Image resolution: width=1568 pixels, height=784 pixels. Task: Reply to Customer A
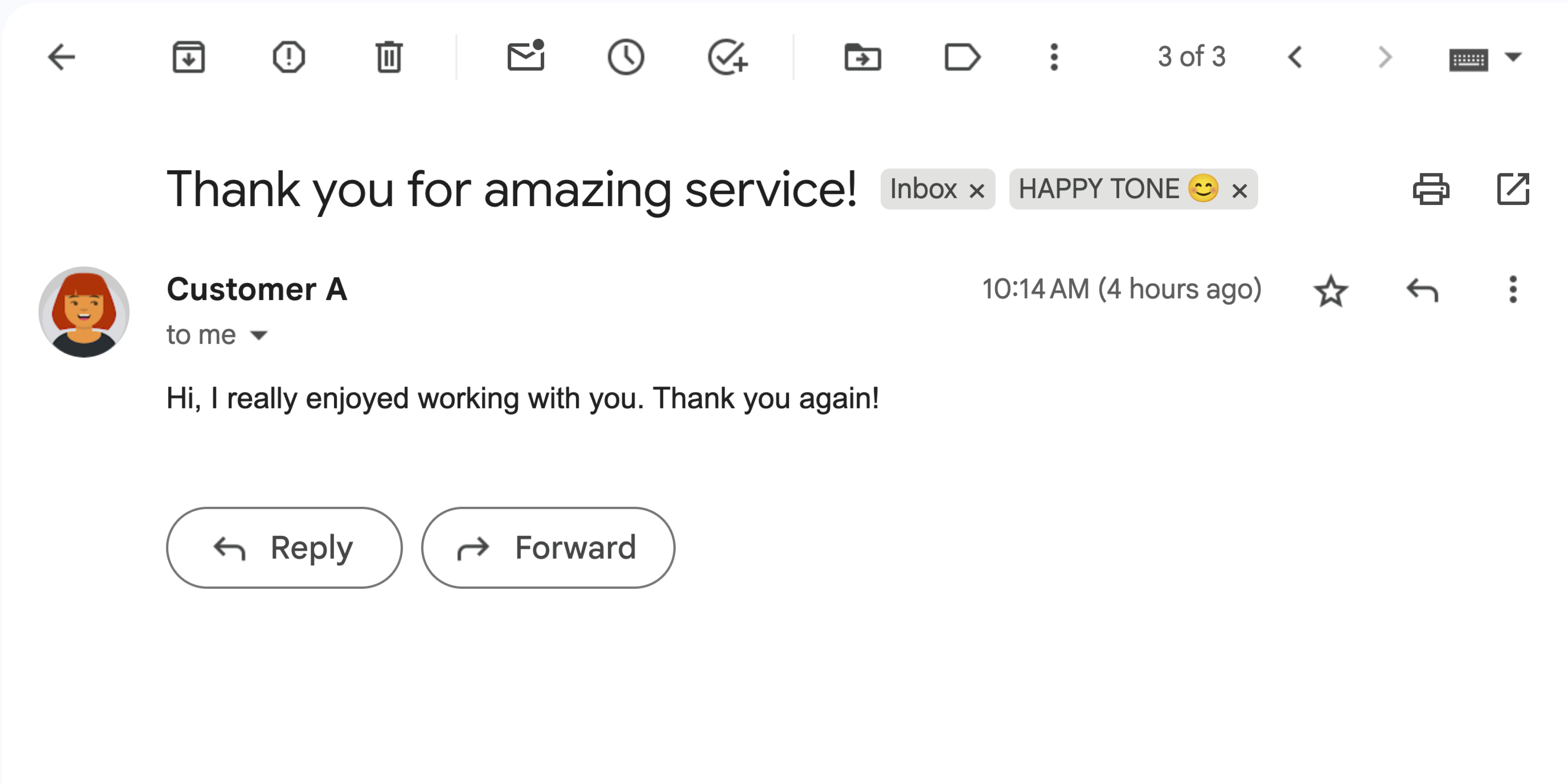click(x=284, y=547)
